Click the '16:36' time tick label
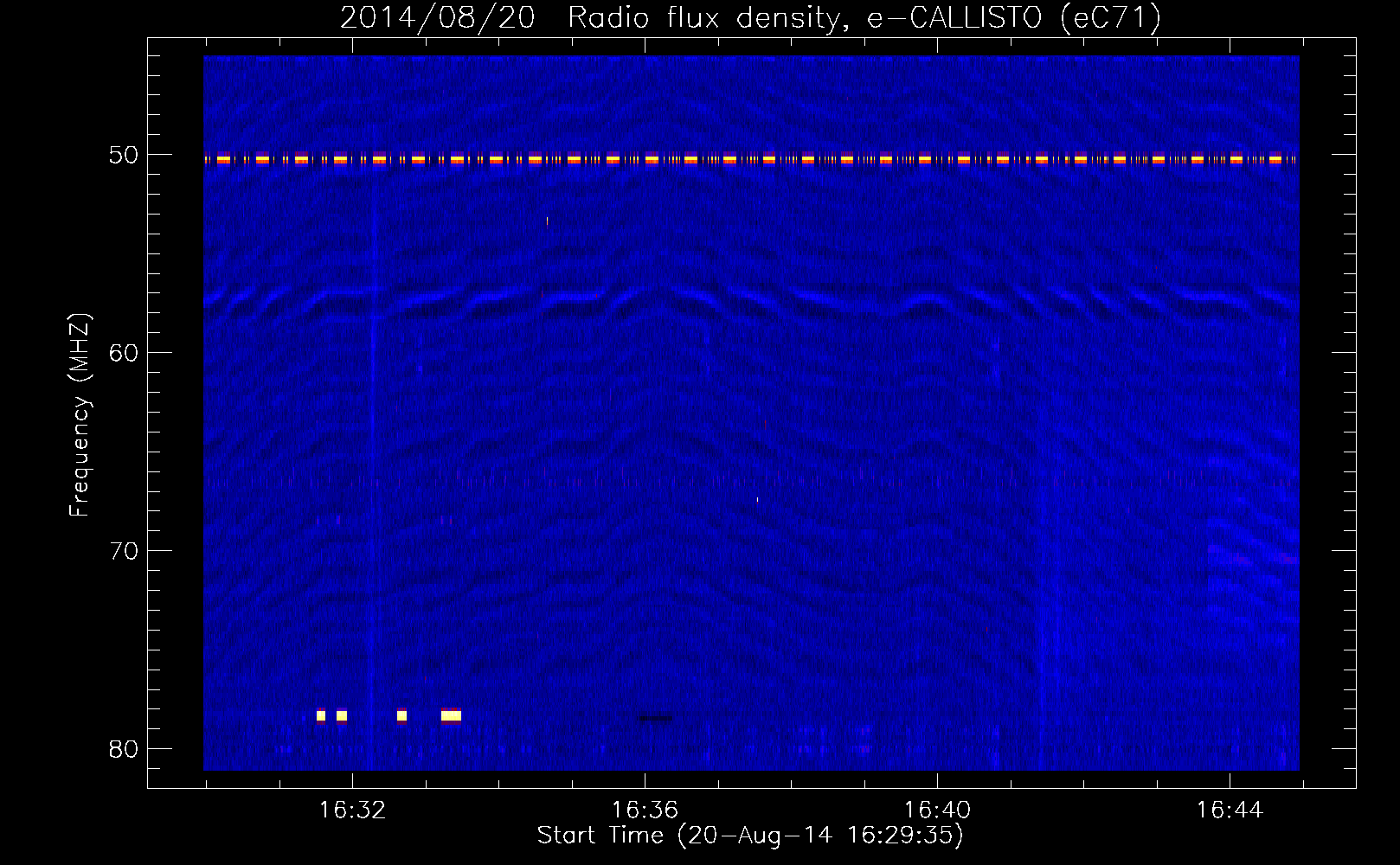Screen dimensions: 1400x865 click(645, 811)
